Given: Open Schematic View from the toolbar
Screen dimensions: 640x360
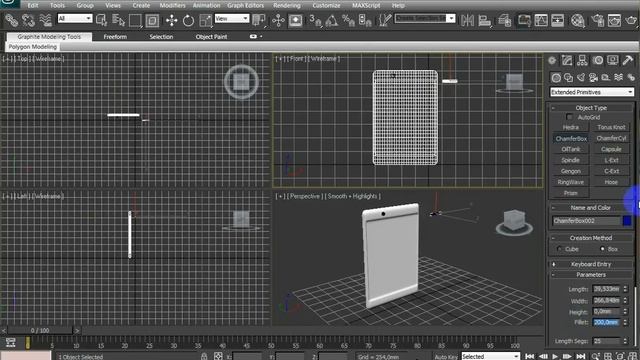Looking at the screenshot, I should tap(558, 20).
